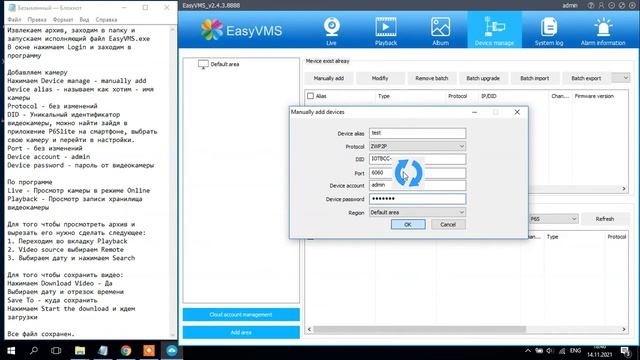Click the Default area monitor icon
Image resolution: width=640 pixels, height=360 pixels.
(203, 64)
